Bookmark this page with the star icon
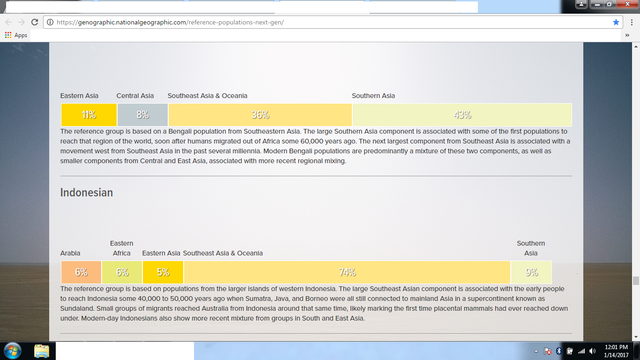640x360 pixels. [x=616, y=22]
